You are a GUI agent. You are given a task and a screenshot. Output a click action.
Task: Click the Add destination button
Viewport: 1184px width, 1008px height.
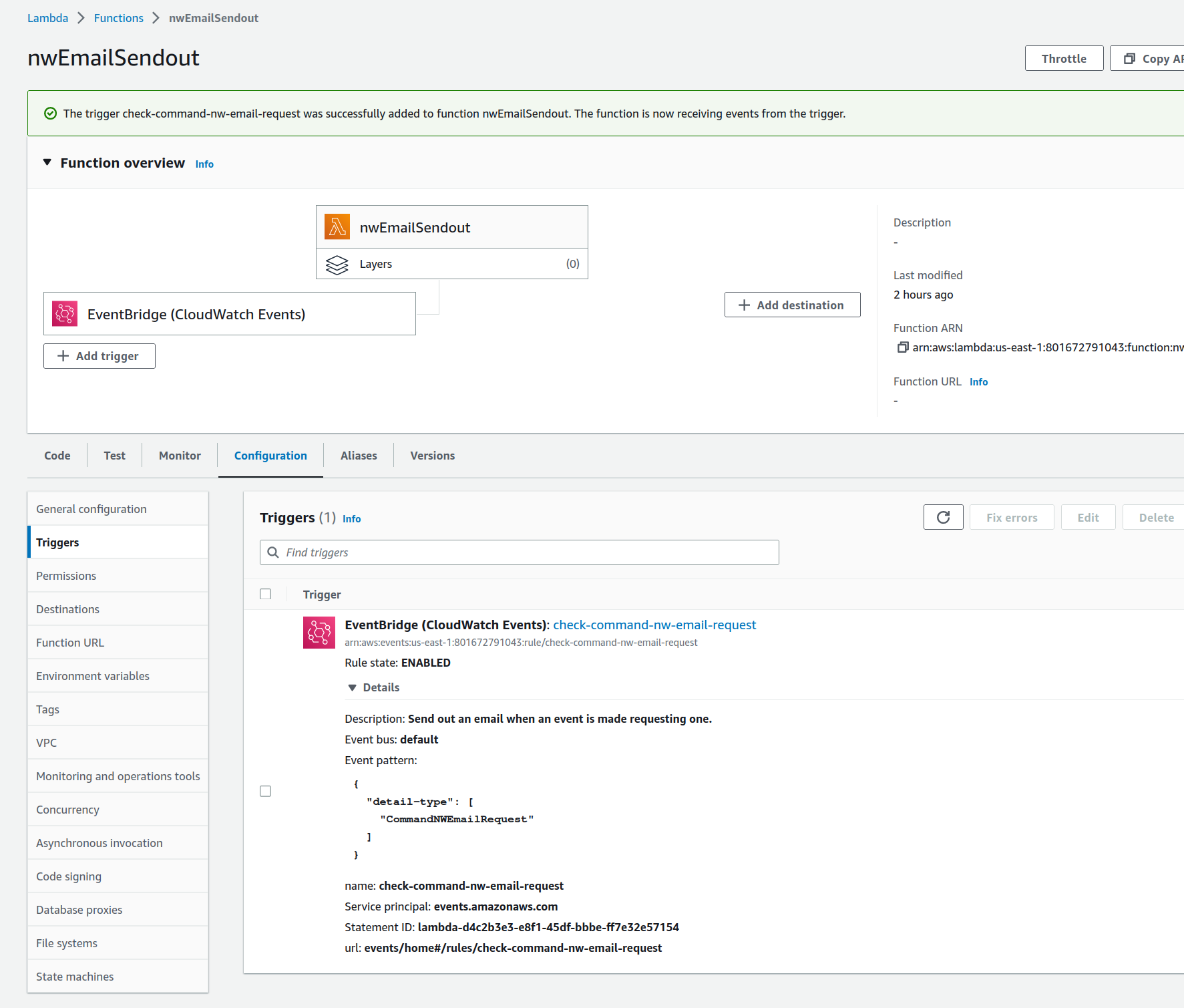click(793, 305)
